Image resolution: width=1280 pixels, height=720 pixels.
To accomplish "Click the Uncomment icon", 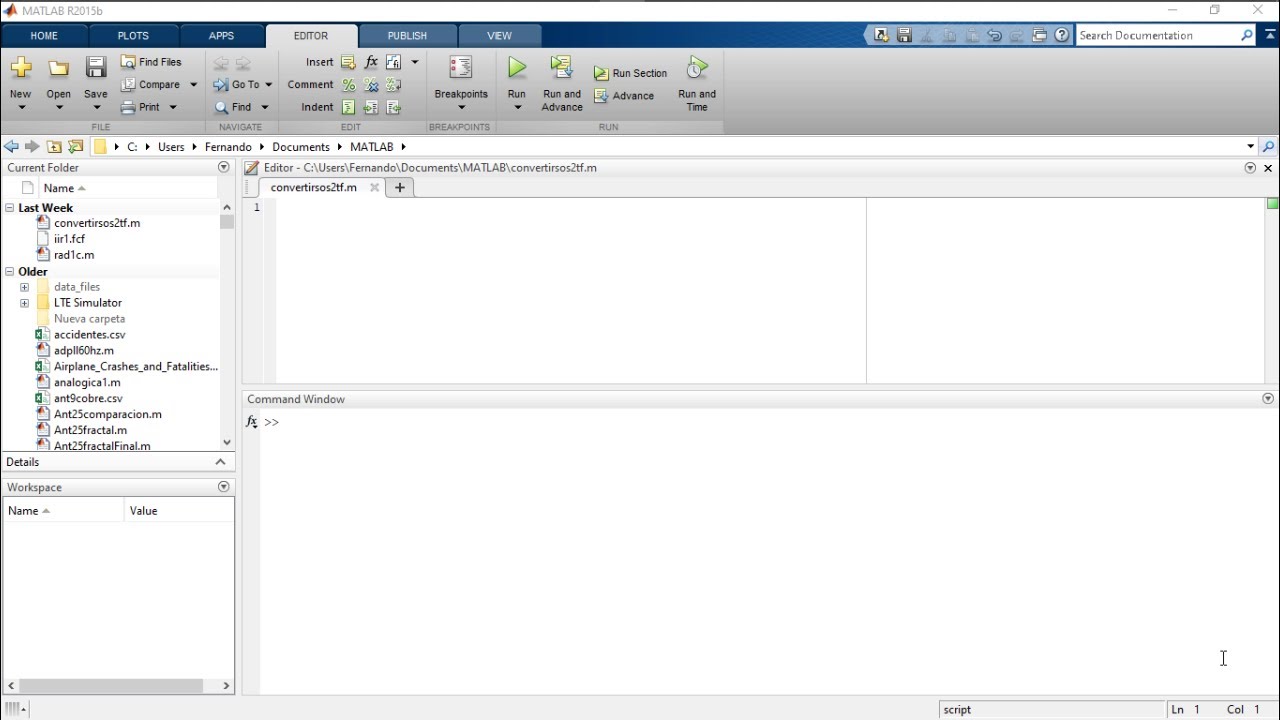I will click(371, 85).
